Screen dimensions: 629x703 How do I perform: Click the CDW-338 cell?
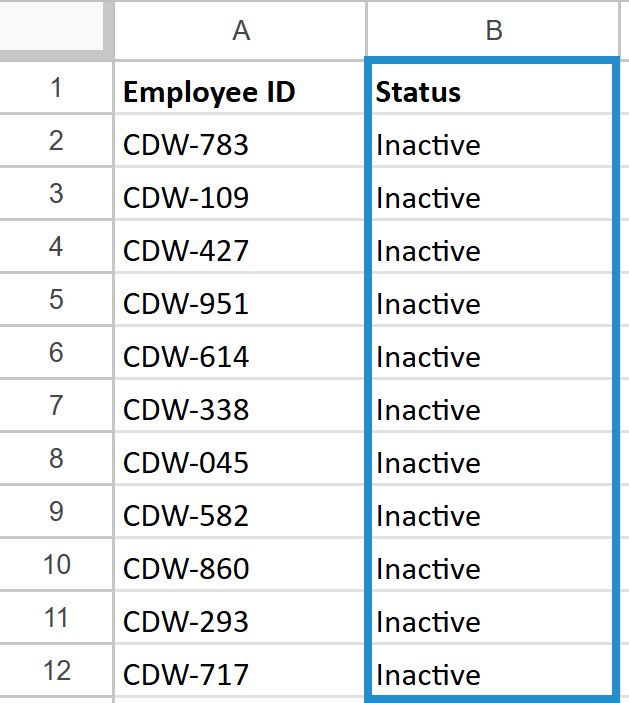(240, 410)
